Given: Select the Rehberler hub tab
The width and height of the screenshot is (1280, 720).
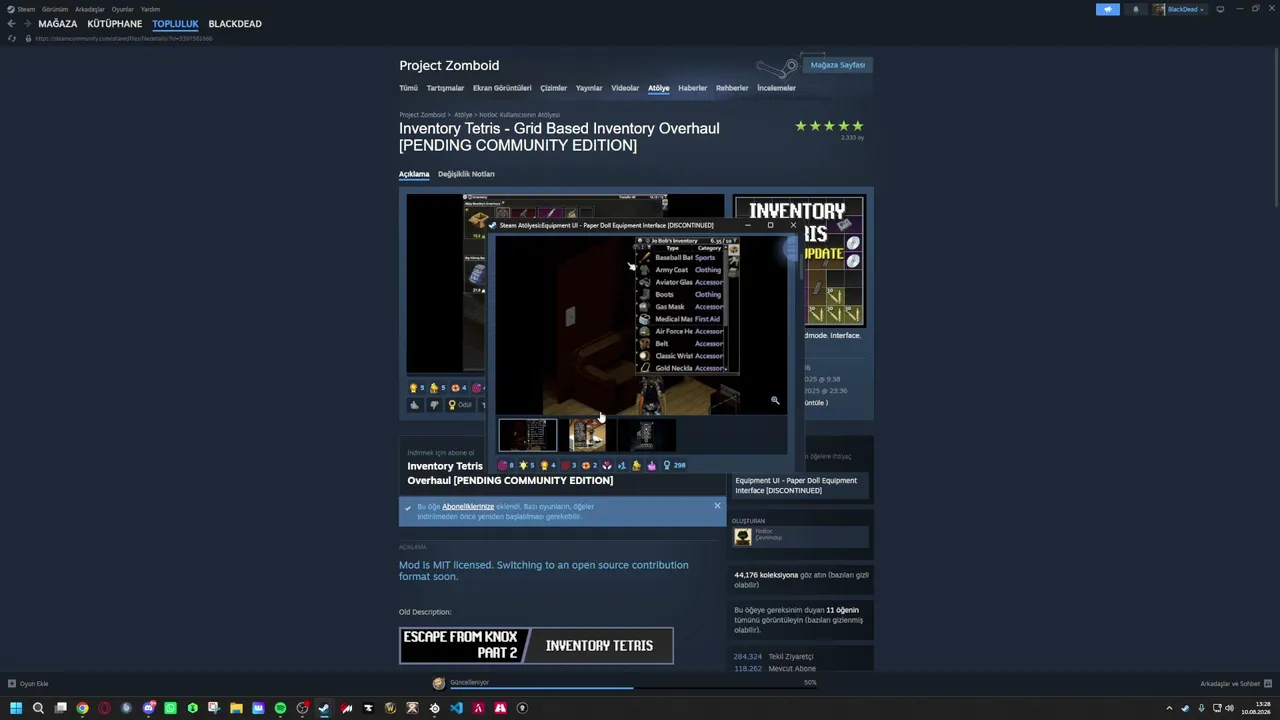Looking at the screenshot, I should click(732, 88).
